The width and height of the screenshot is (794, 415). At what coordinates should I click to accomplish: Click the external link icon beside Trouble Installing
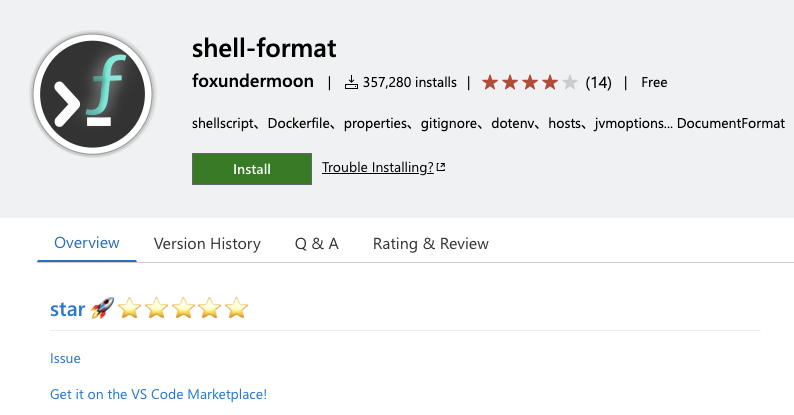point(441,168)
